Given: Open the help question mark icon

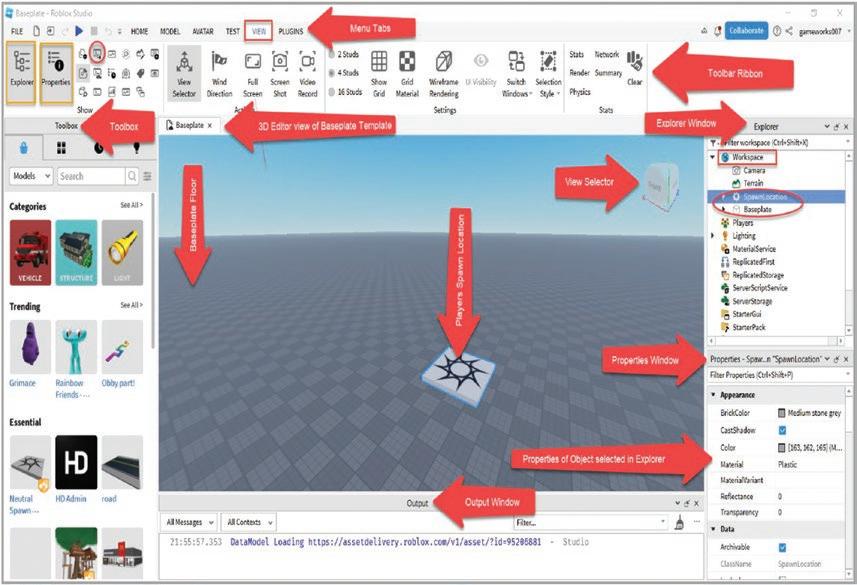Looking at the screenshot, I should (x=777, y=31).
